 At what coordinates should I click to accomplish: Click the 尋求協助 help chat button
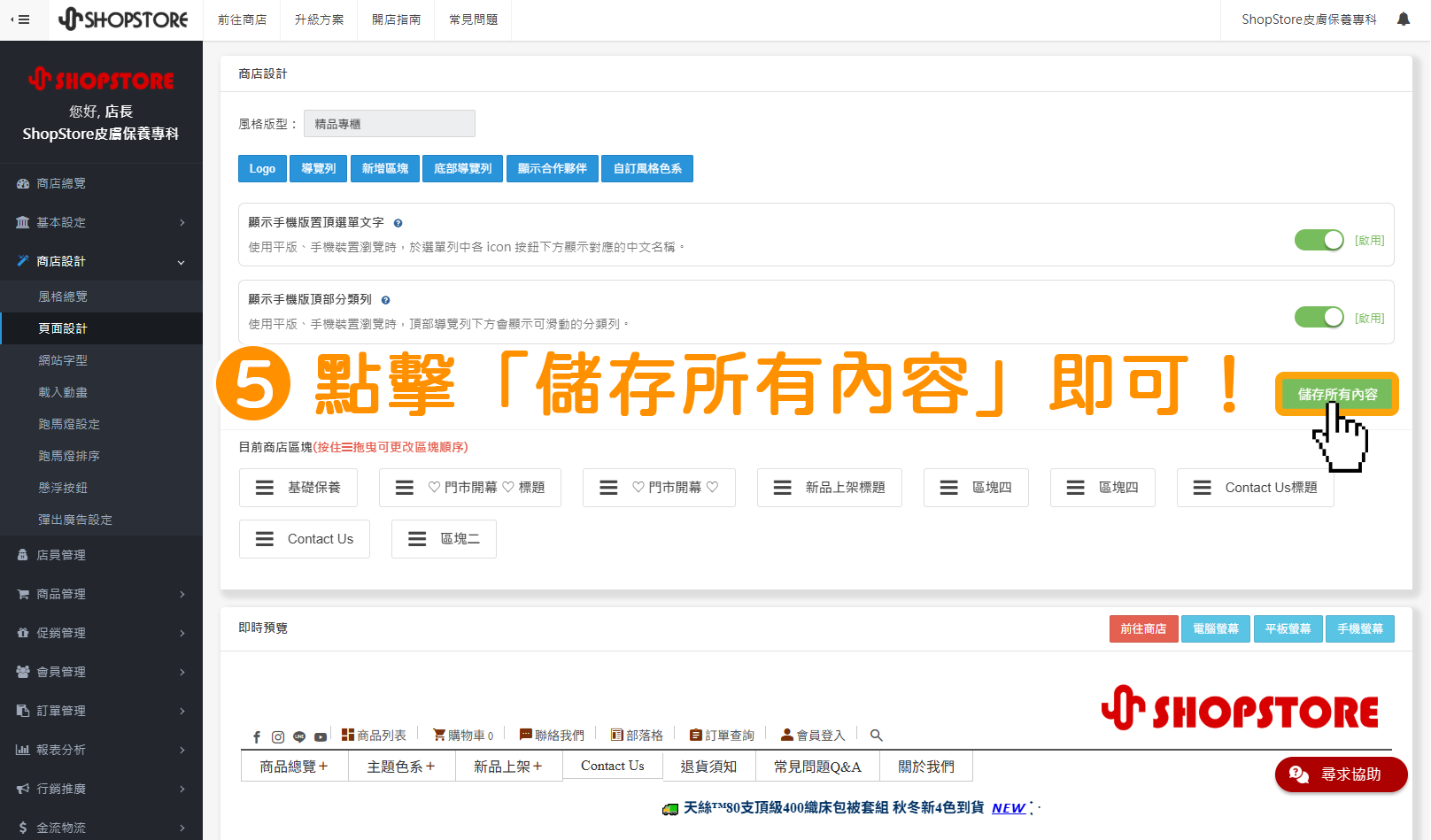click(1341, 774)
